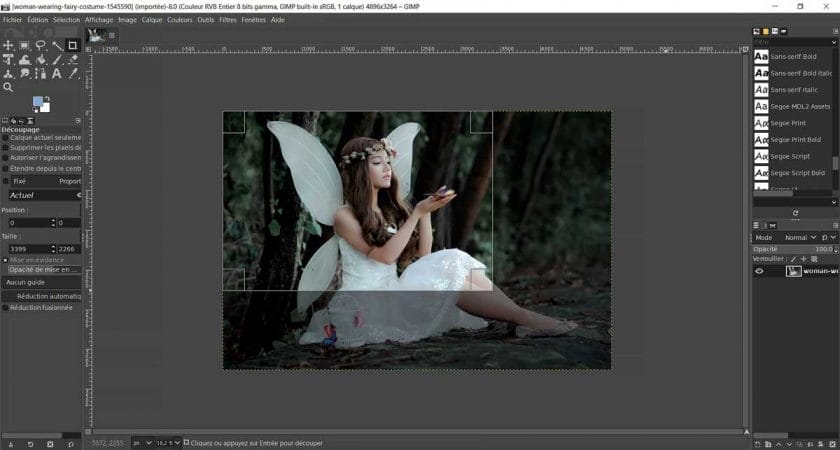Hide the woman-wearing layer with eye icon
Viewport: 840px width, 450px height.
point(759,271)
